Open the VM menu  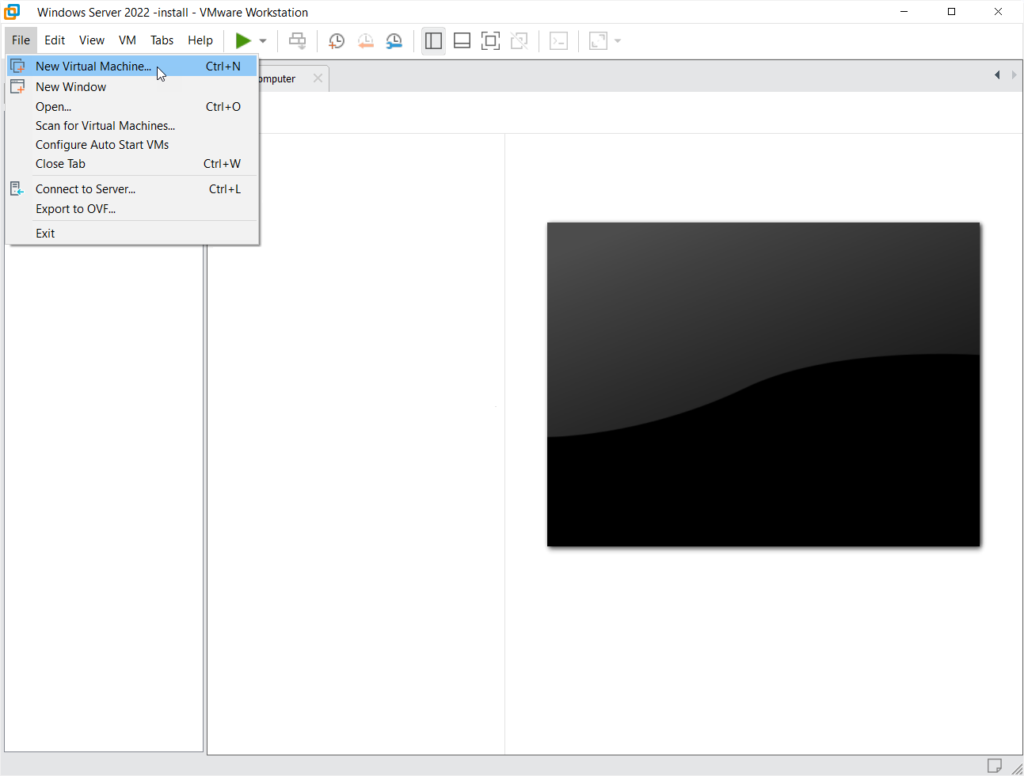[x=127, y=40]
